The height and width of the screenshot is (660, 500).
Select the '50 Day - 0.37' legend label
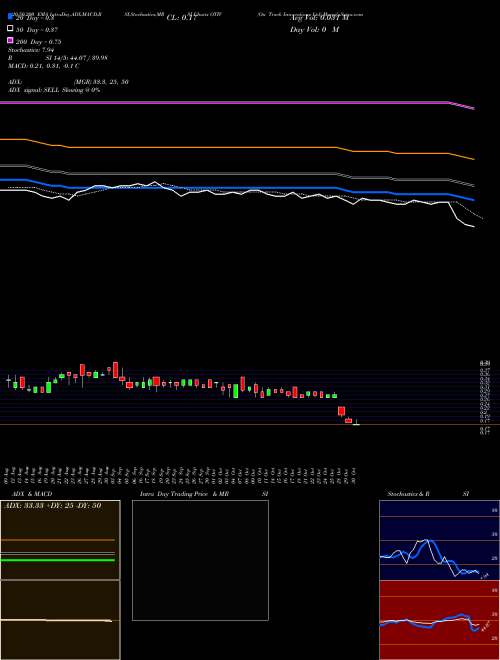point(37,30)
